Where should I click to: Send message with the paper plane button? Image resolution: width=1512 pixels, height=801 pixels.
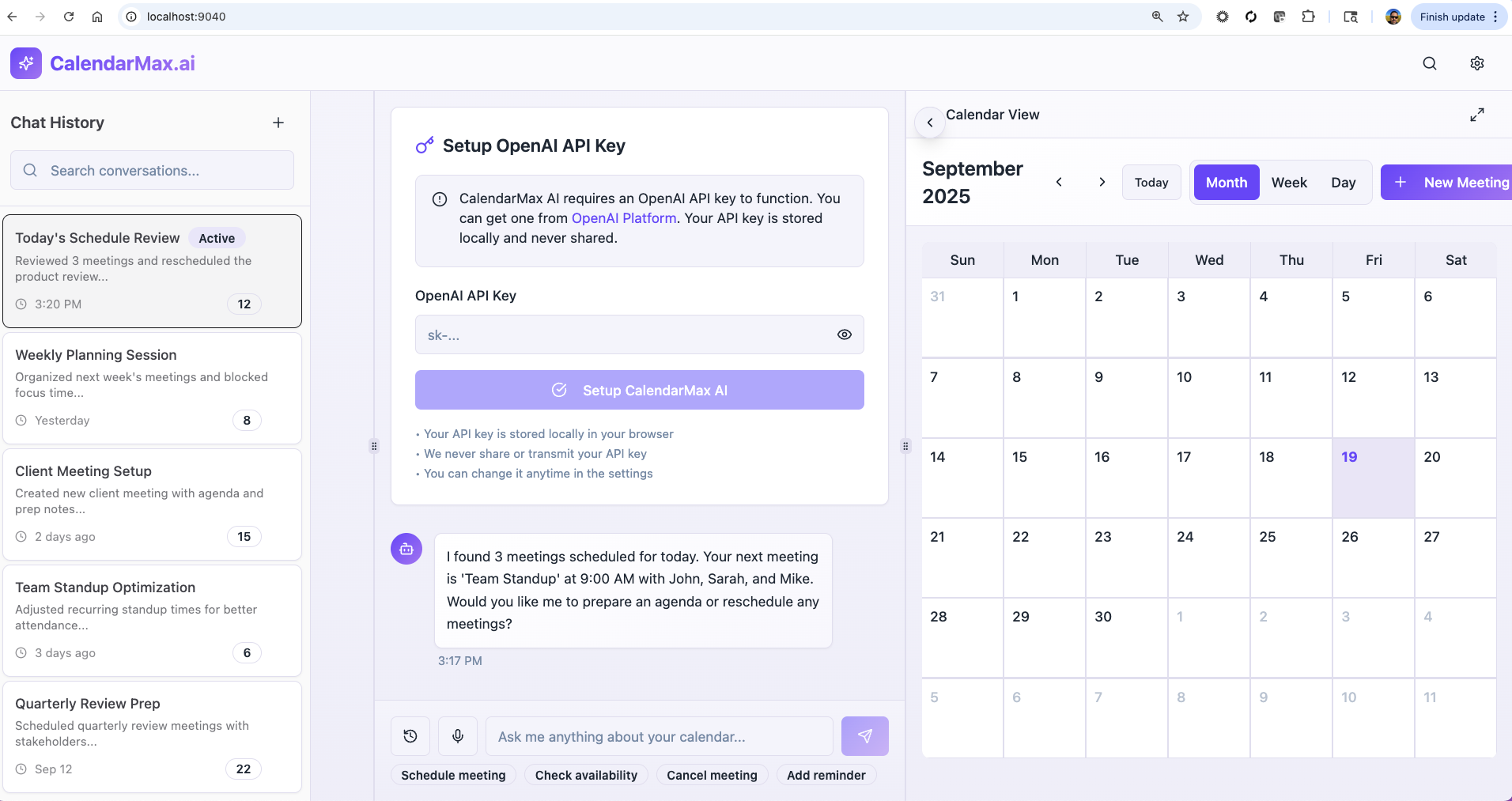click(865, 736)
